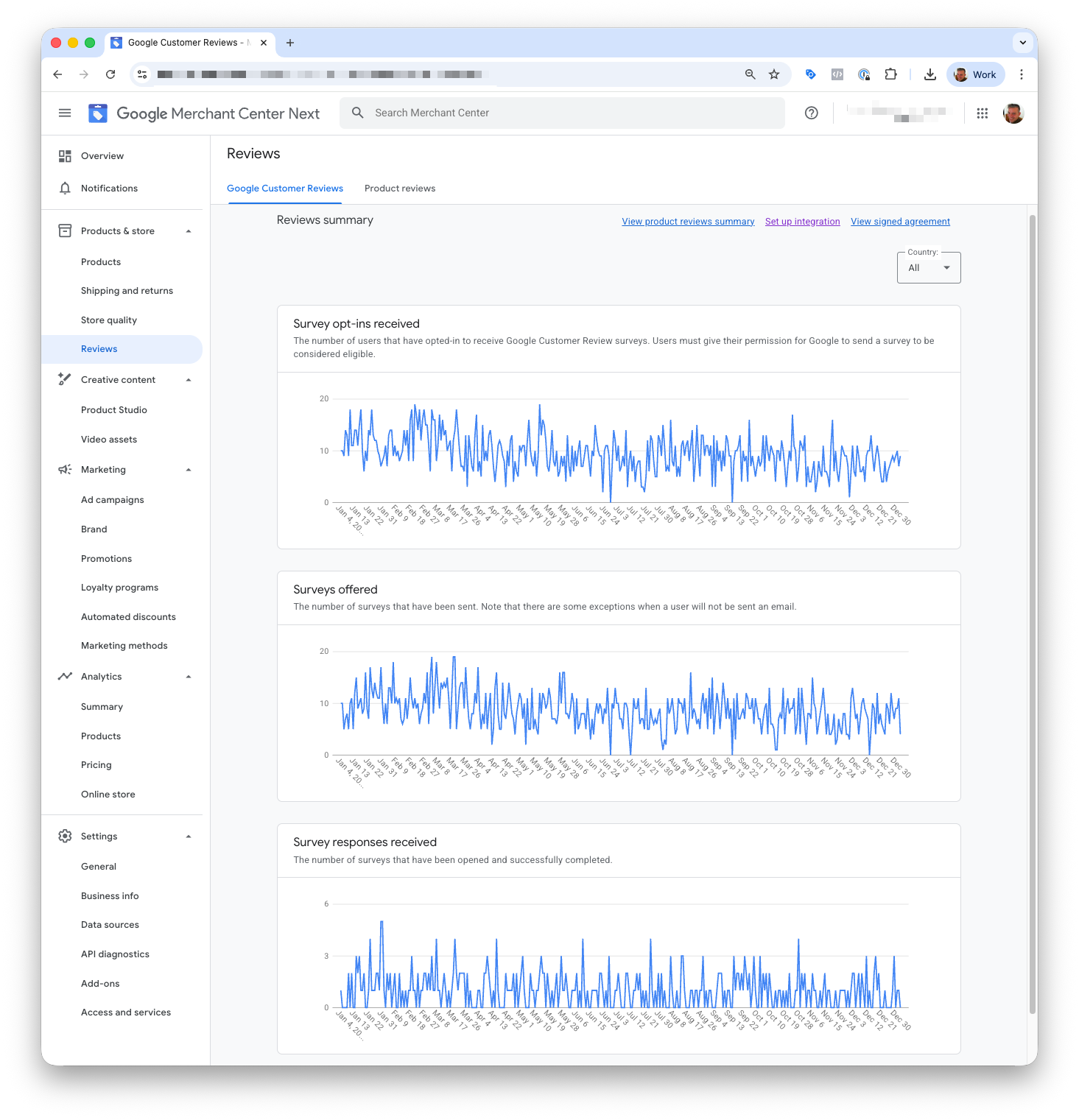Open the browser downloads icon
This screenshot has height=1120, width=1079.
[x=929, y=74]
